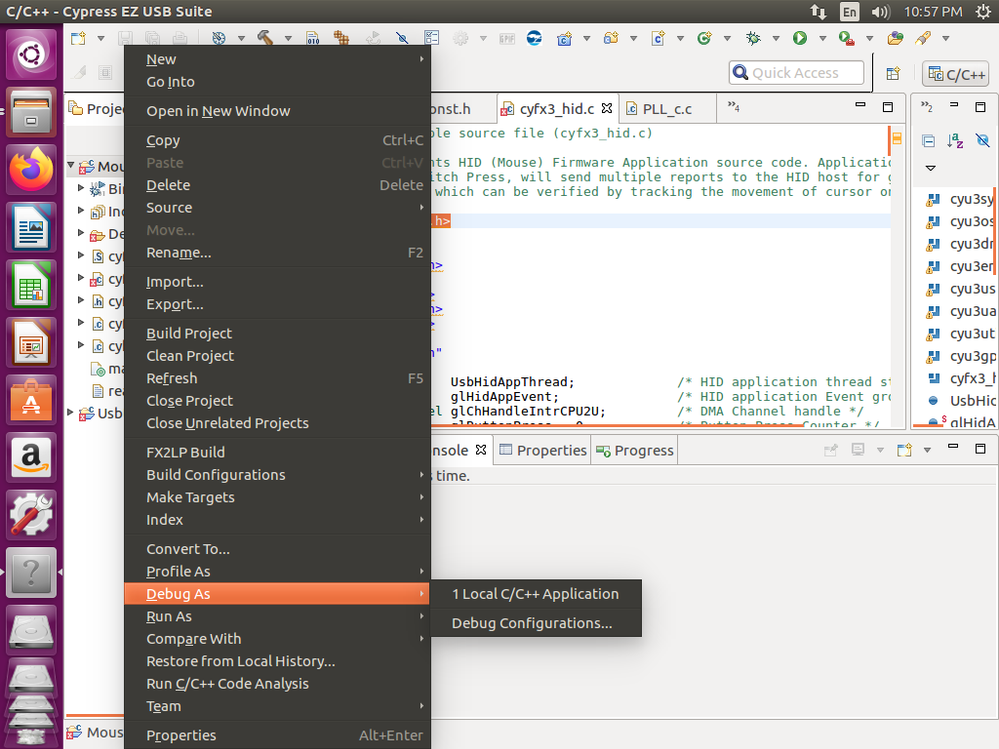Click the Open Element folder icon
999x749 pixels.
895,38
